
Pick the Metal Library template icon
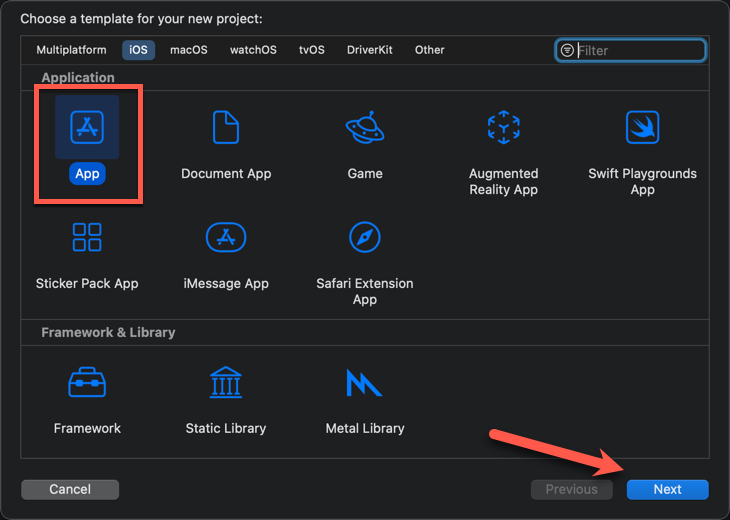[364, 382]
